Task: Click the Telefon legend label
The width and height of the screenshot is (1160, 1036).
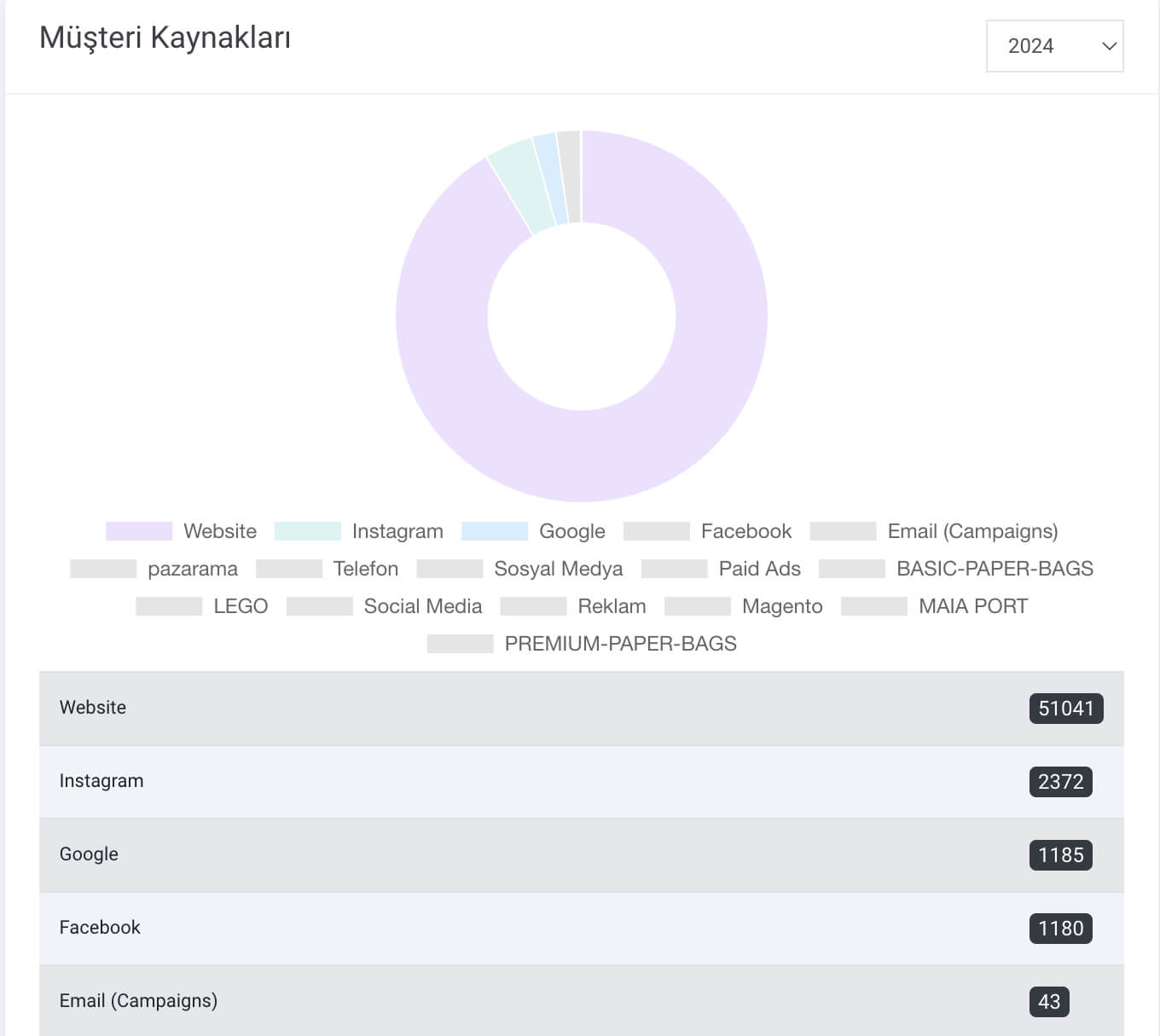Action: pos(366,569)
